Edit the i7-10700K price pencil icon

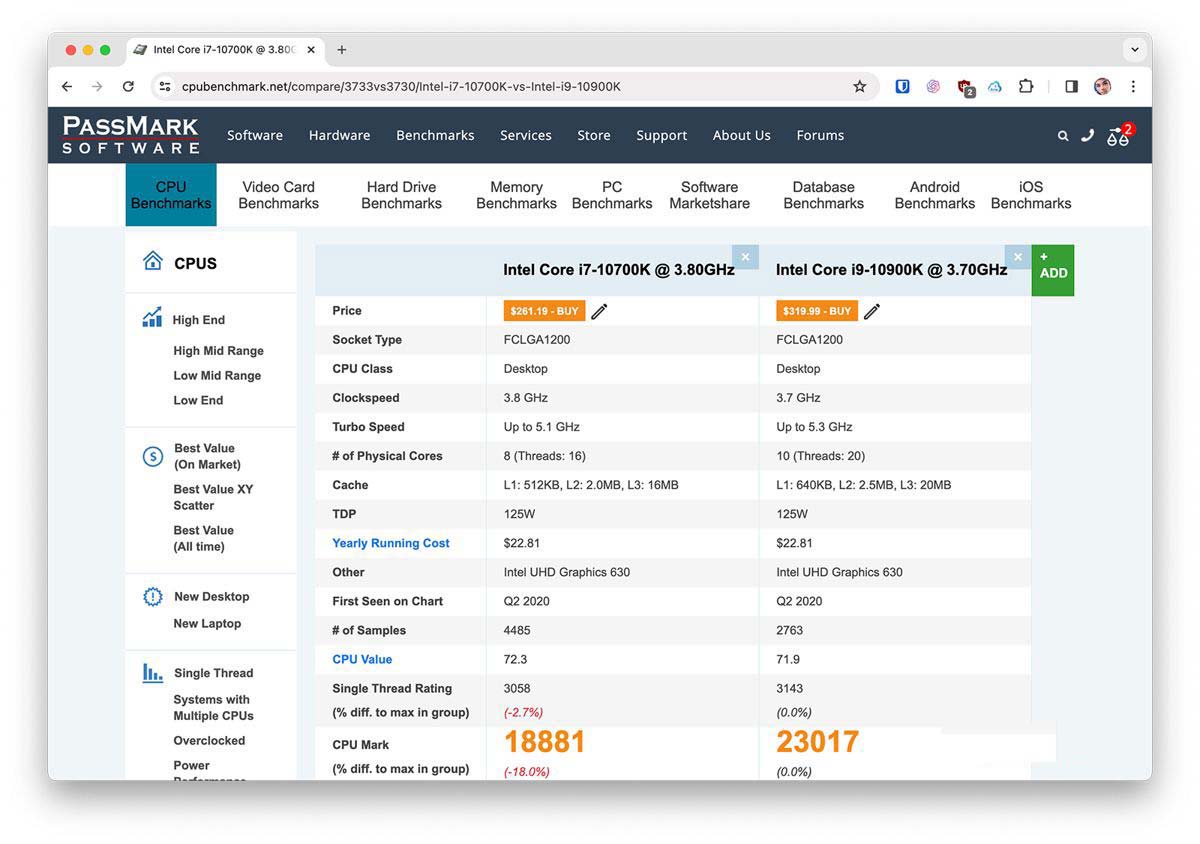coord(599,311)
